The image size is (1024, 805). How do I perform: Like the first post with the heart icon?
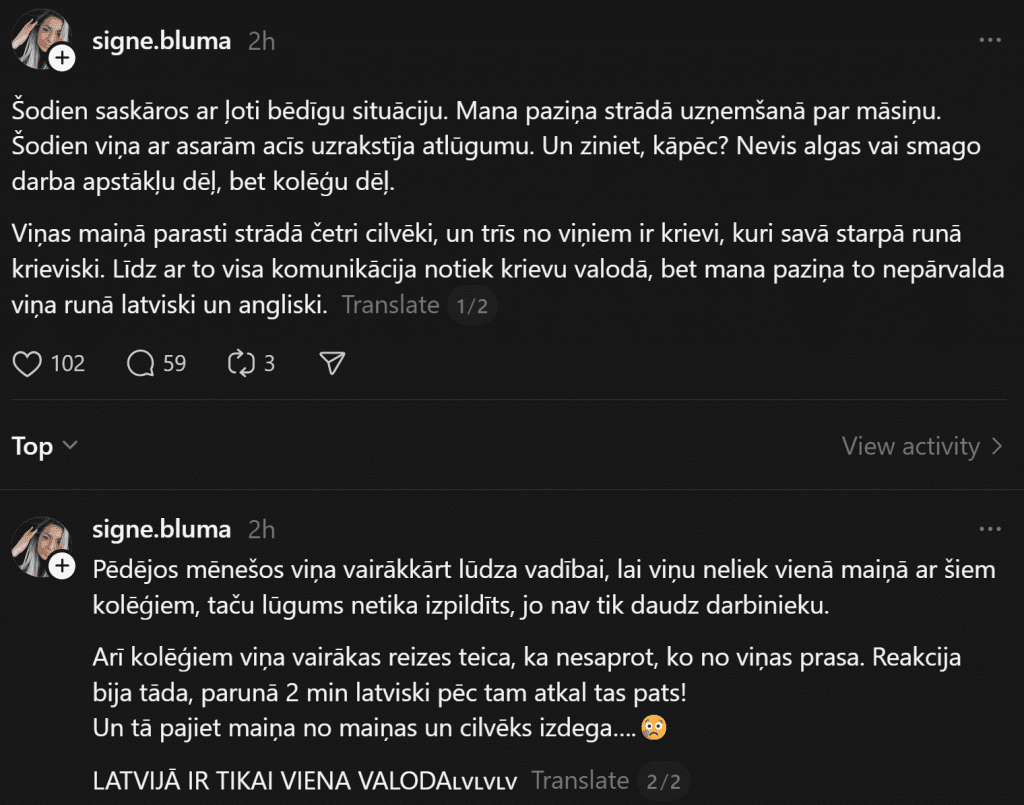tap(27, 363)
